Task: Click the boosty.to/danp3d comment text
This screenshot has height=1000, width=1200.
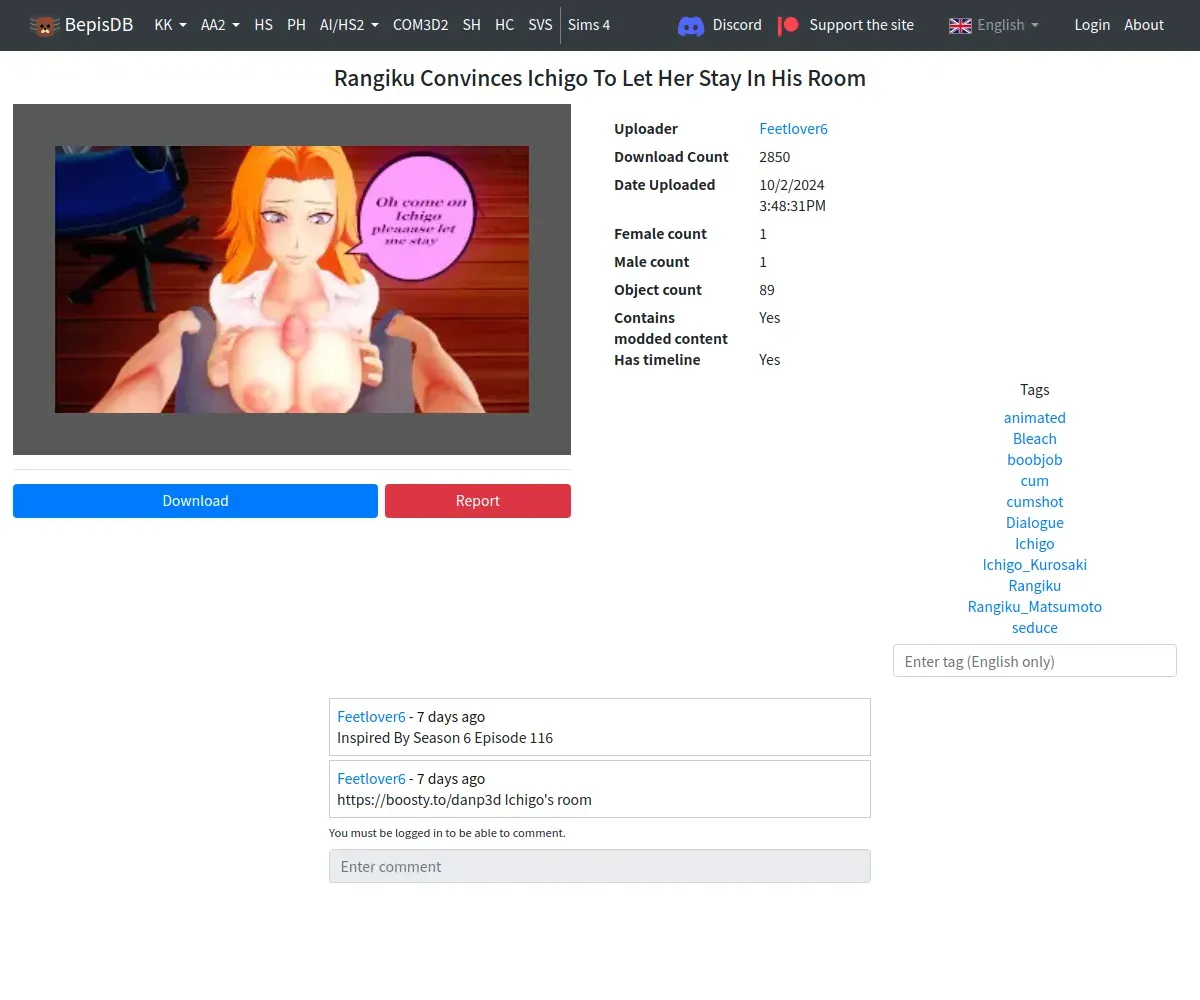Action: (x=464, y=800)
